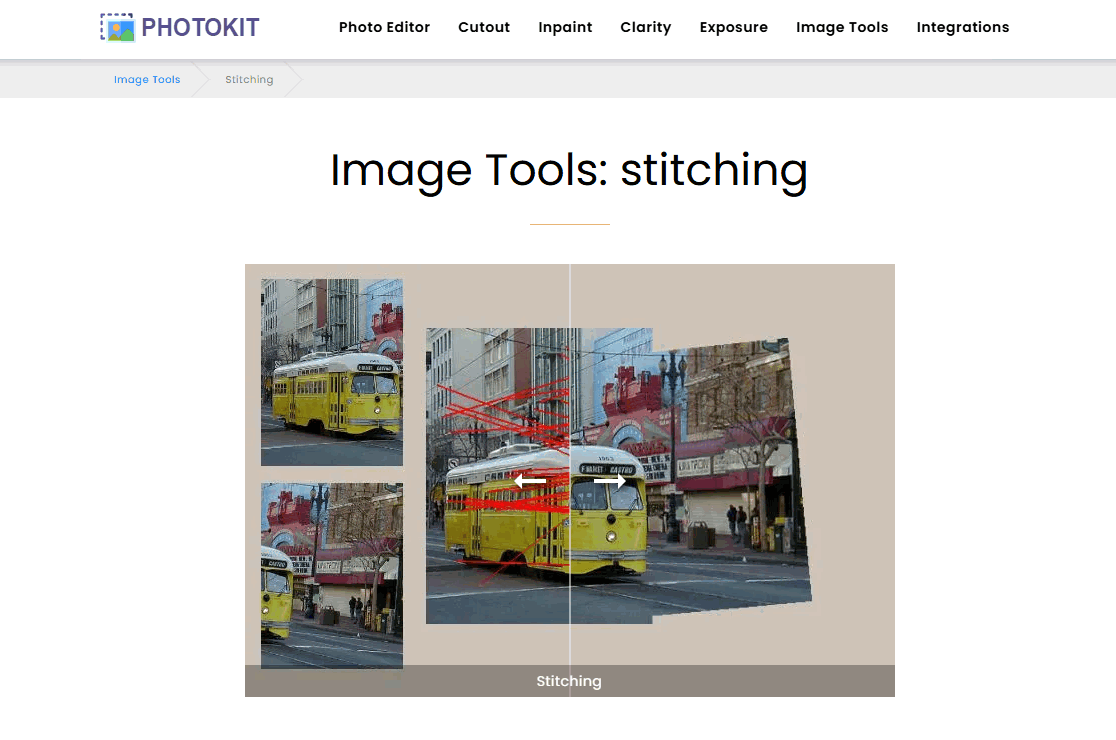Click the Stitching caption bar
The width and height of the screenshot is (1116, 740).
point(569,681)
